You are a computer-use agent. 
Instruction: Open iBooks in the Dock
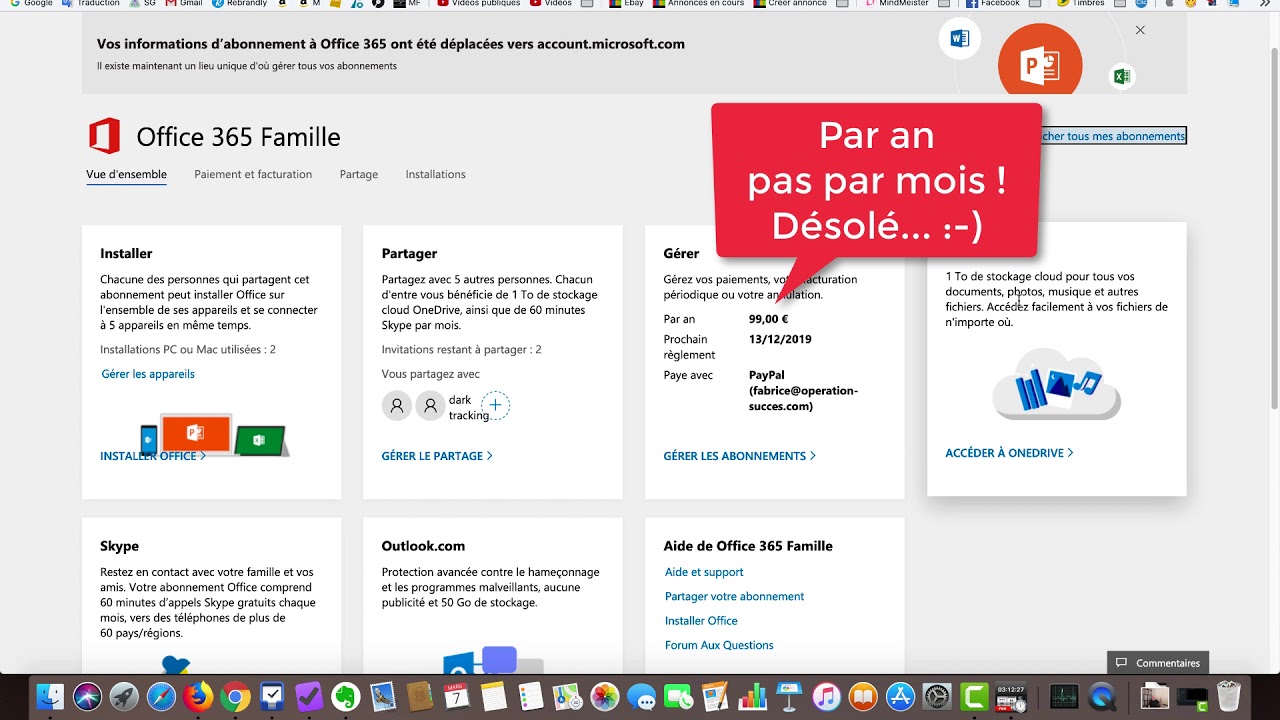pyautogui.click(x=863, y=697)
